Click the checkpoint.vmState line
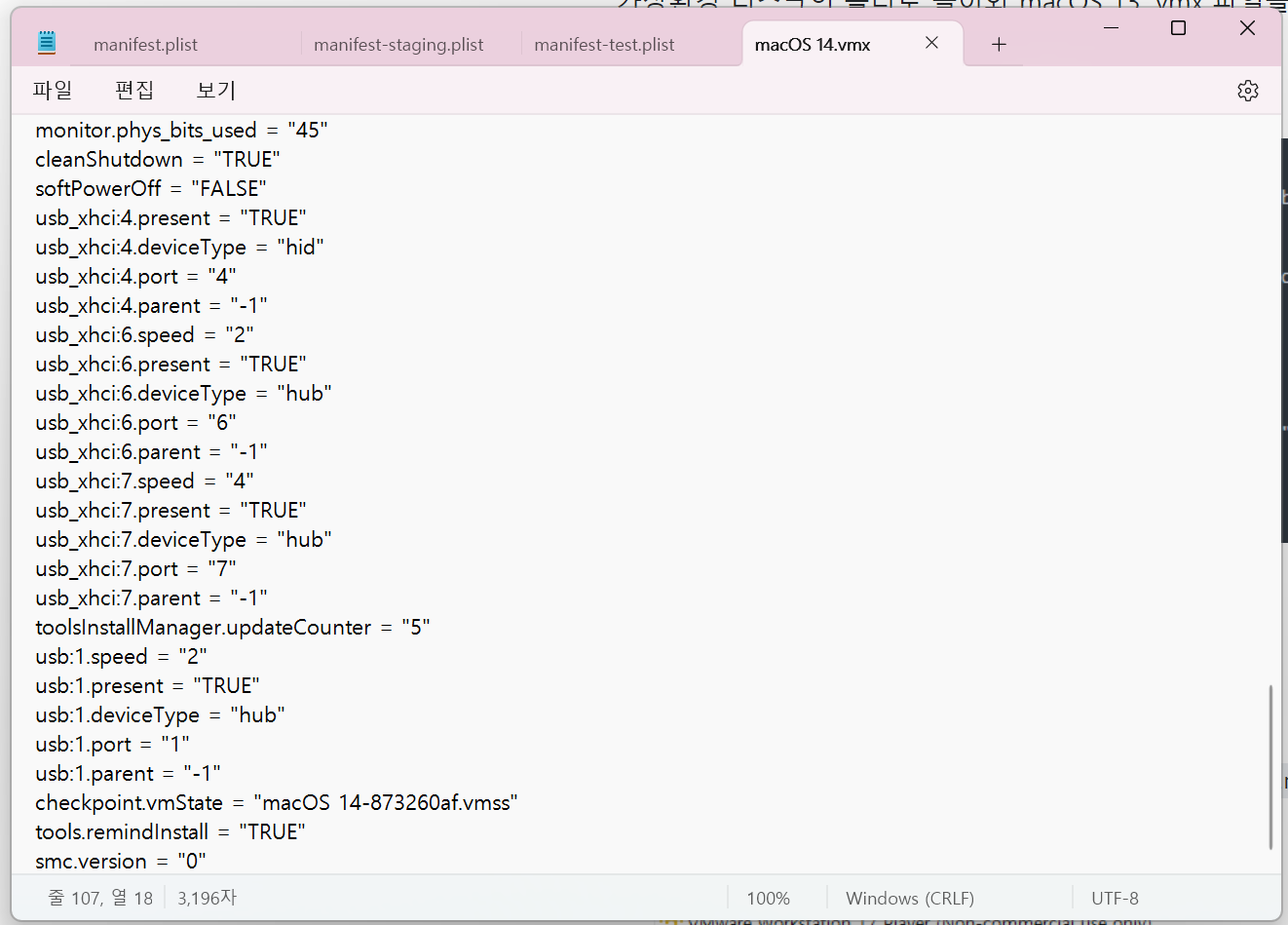The width and height of the screenshot is (1288, 925). [x=277, y=803]
